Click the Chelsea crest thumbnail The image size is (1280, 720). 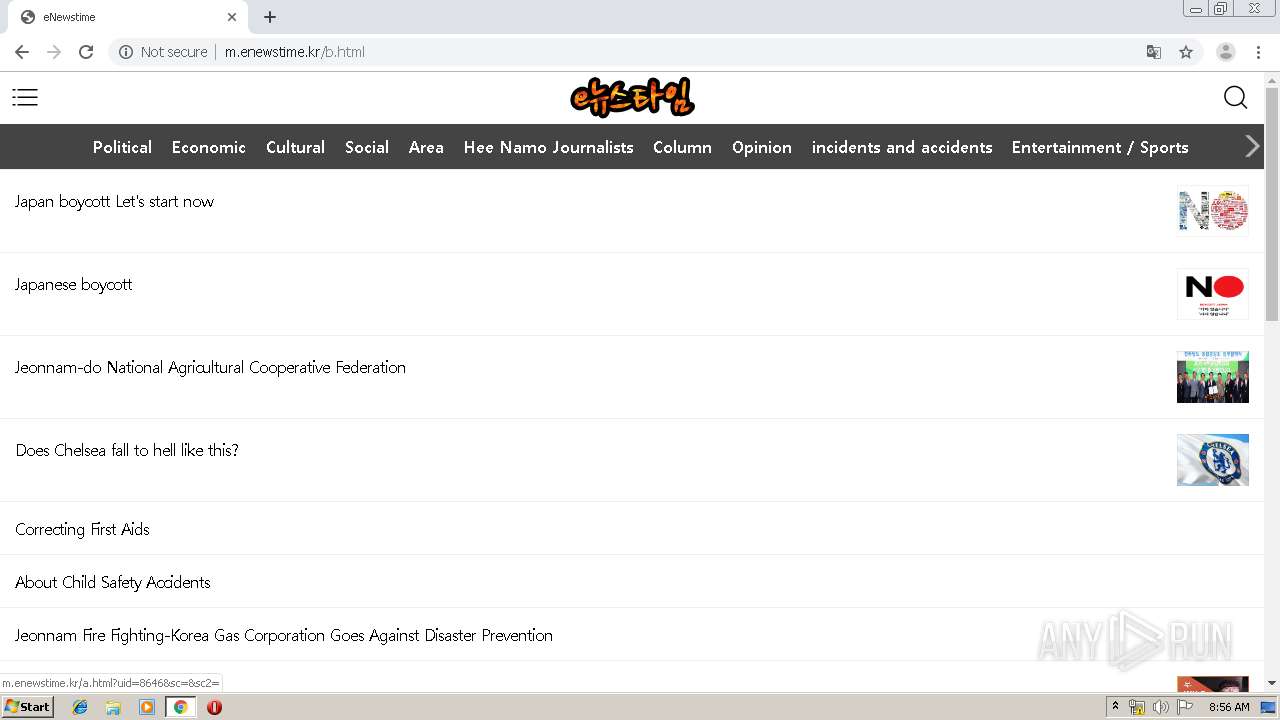(x=1213, y=459)
